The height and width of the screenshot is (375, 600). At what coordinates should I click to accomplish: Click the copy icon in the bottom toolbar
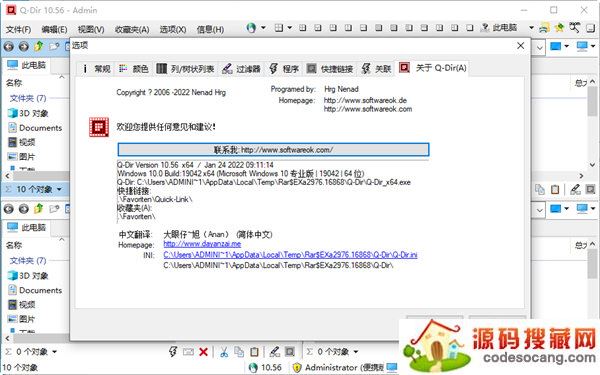pos(239,352)
